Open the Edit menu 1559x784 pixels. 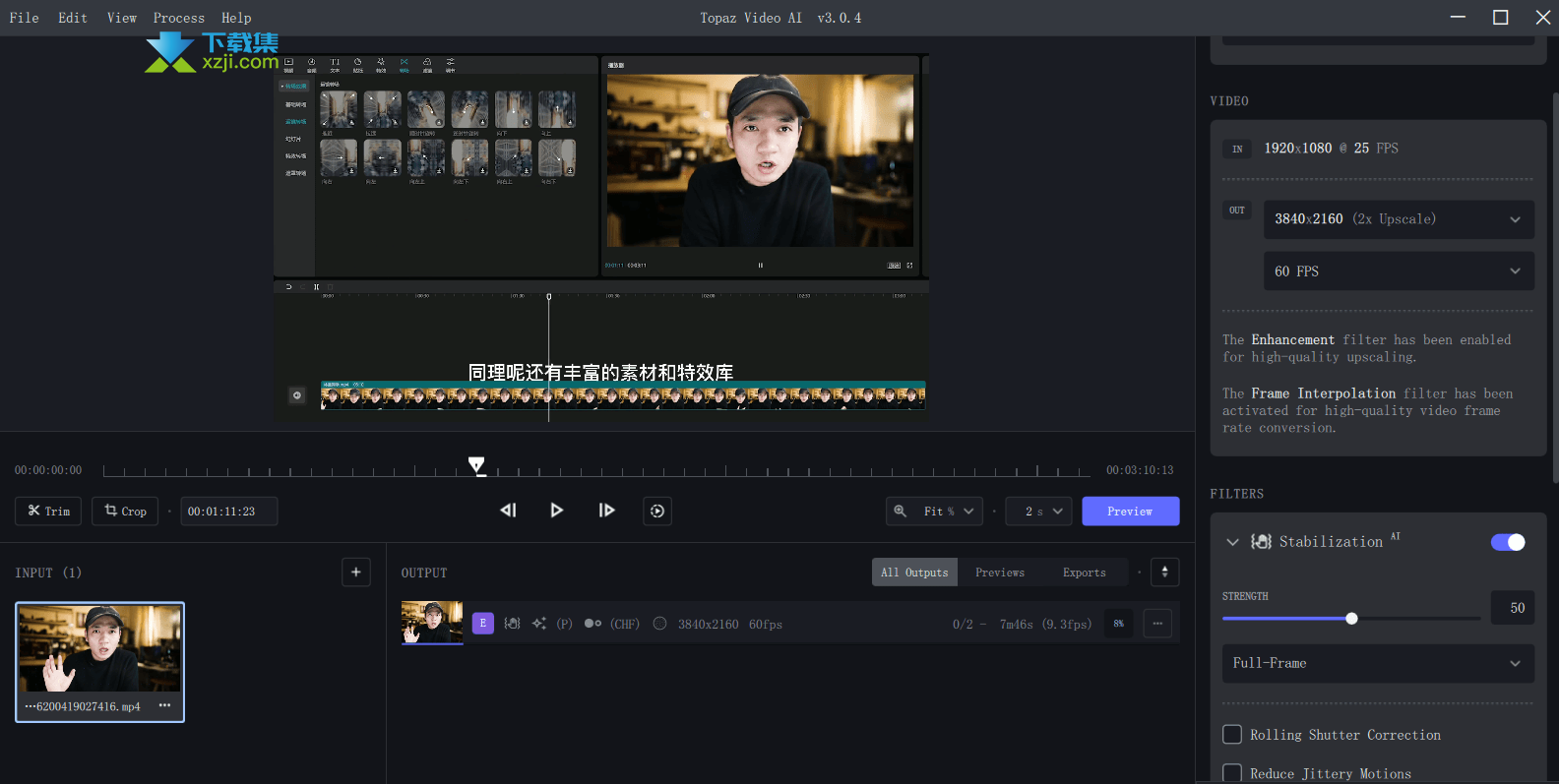(73, 18)
